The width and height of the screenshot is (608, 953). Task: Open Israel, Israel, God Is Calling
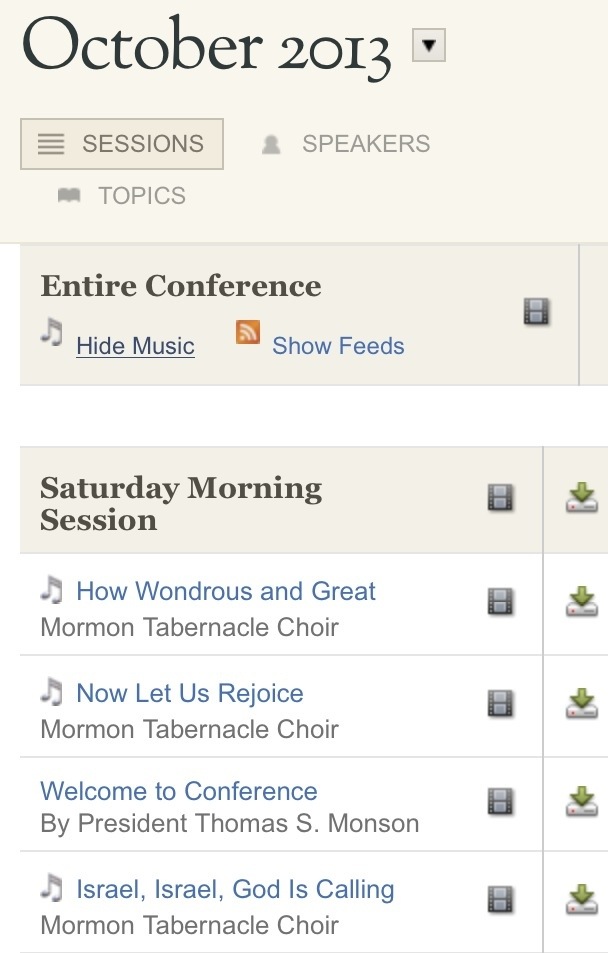click(235, 889)
